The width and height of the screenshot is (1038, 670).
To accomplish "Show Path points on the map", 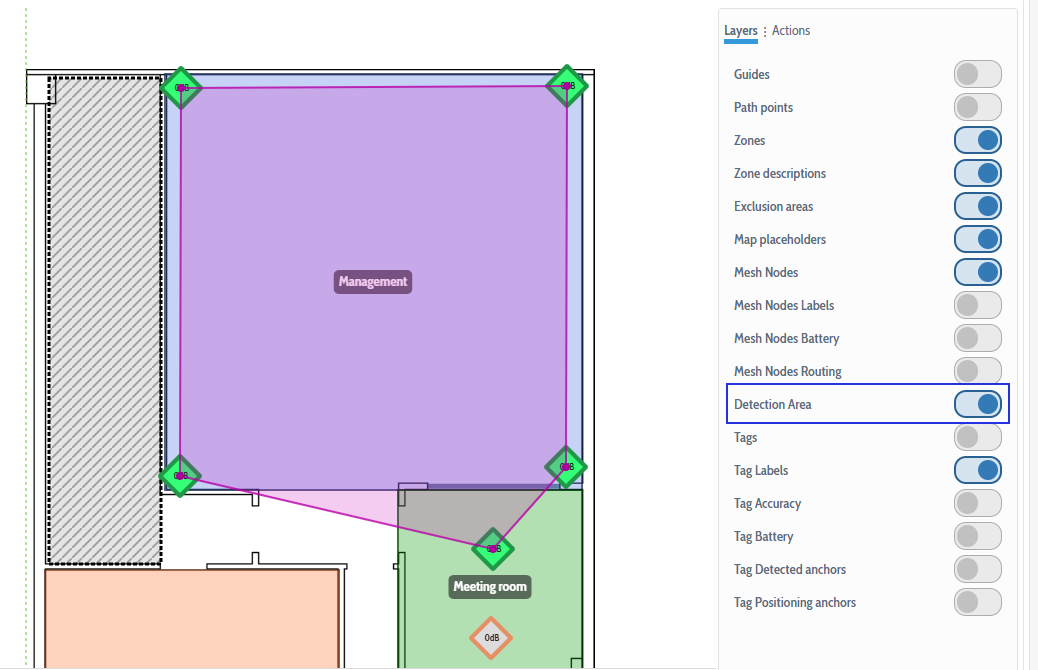I will [977, 106].
